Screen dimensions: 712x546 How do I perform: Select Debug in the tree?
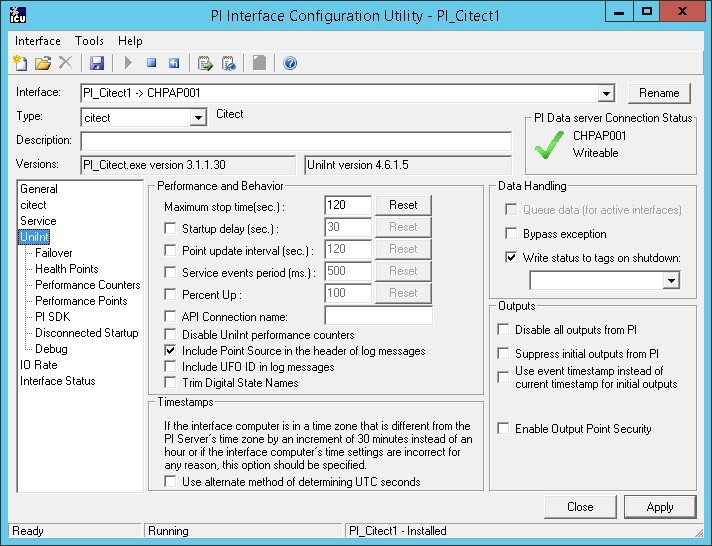pos(51,349)
